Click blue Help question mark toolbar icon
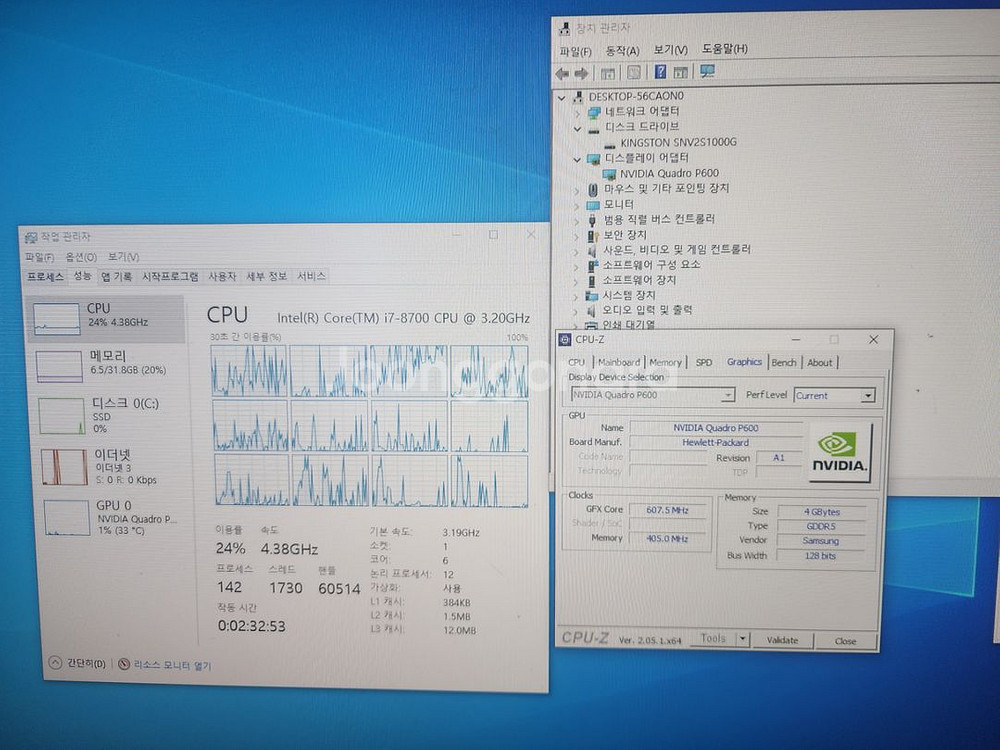The image size is (1000, 750). (660, 71)
